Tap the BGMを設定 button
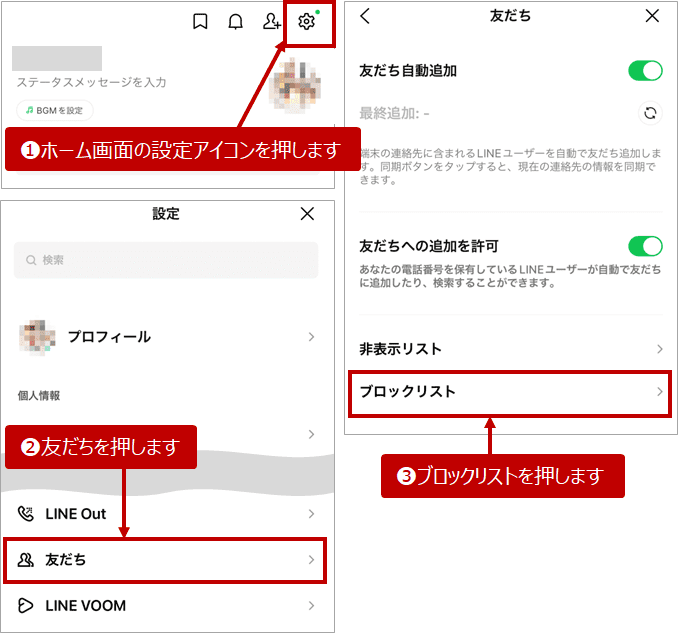The width and height of the screenshot is (678, 633). point(55,110)
